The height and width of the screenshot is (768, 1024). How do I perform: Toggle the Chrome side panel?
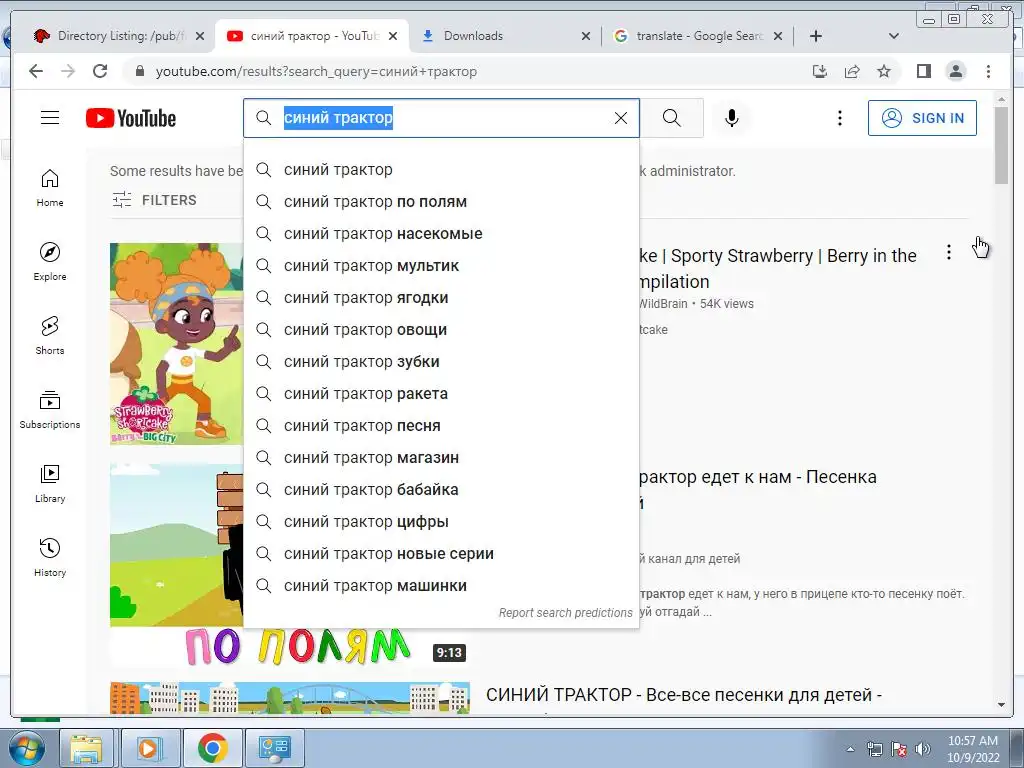point(923,71)
